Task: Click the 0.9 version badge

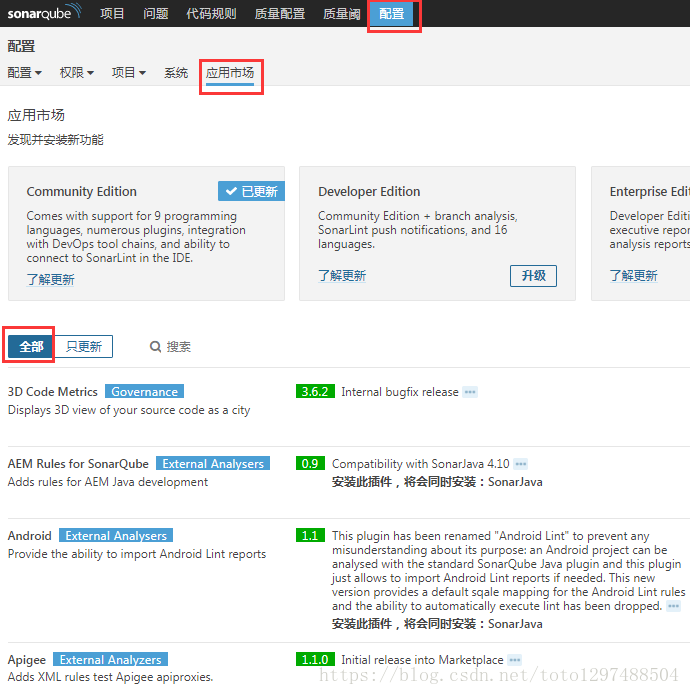Action: click(310, 464)
